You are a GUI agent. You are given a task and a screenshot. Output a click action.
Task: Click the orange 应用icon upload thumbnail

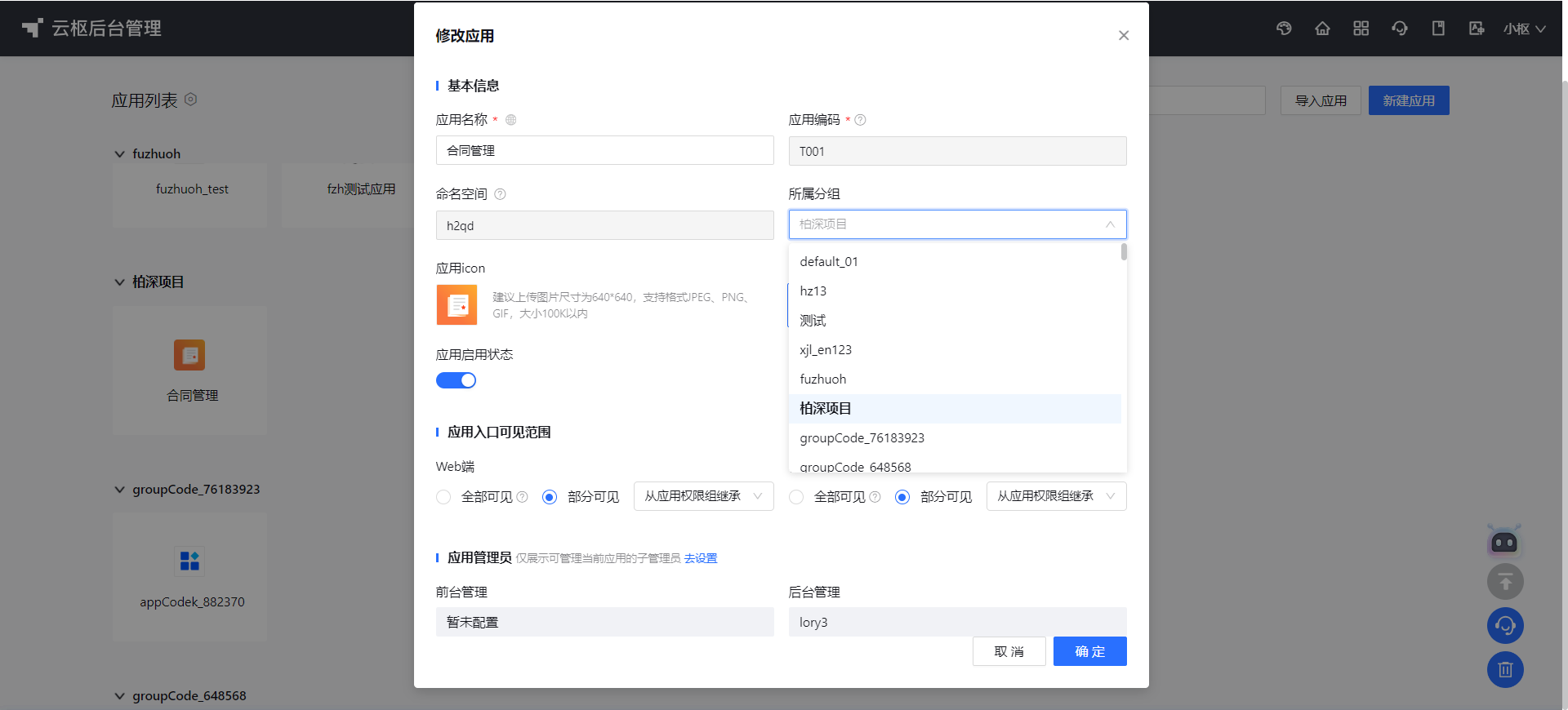(457, 304)
